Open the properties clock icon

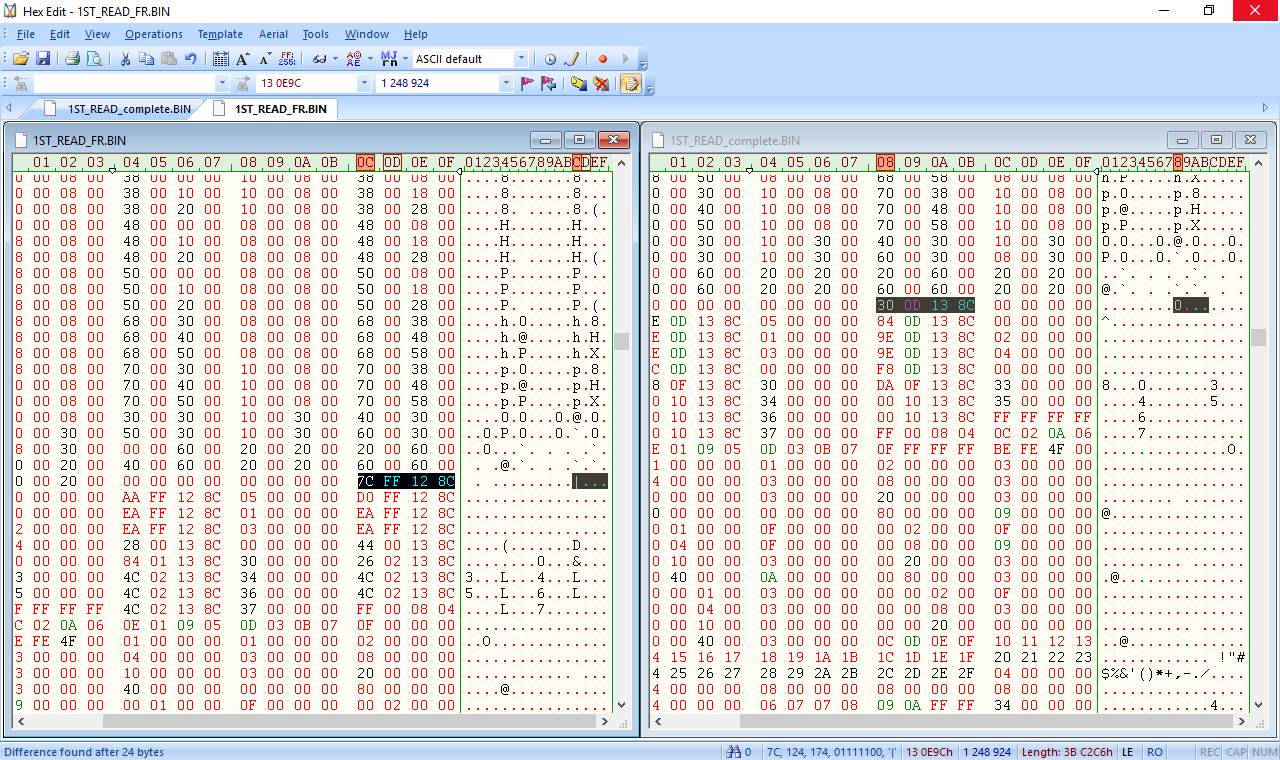coord(550,59)
